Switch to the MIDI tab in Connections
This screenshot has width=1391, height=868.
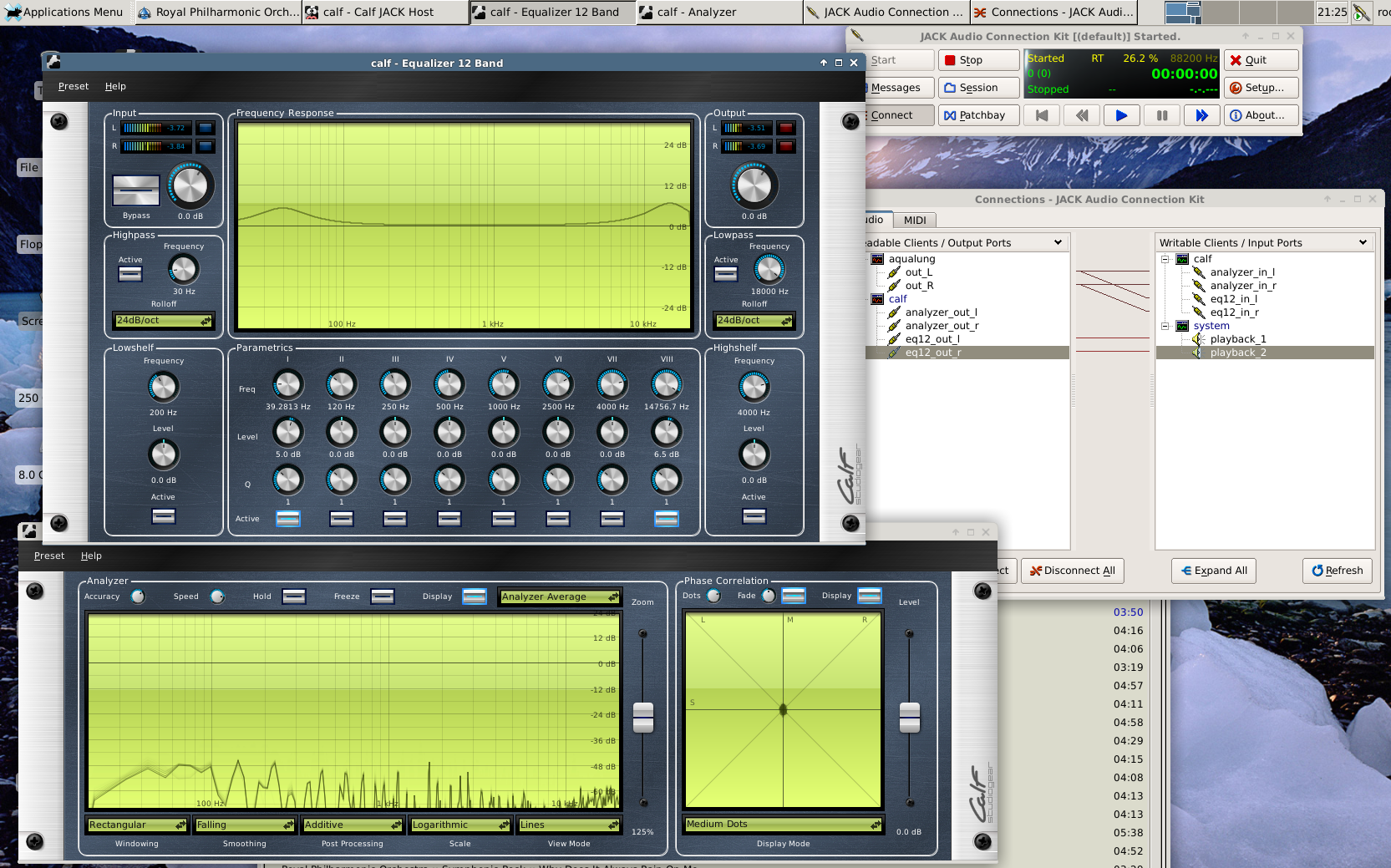(915, 220)
